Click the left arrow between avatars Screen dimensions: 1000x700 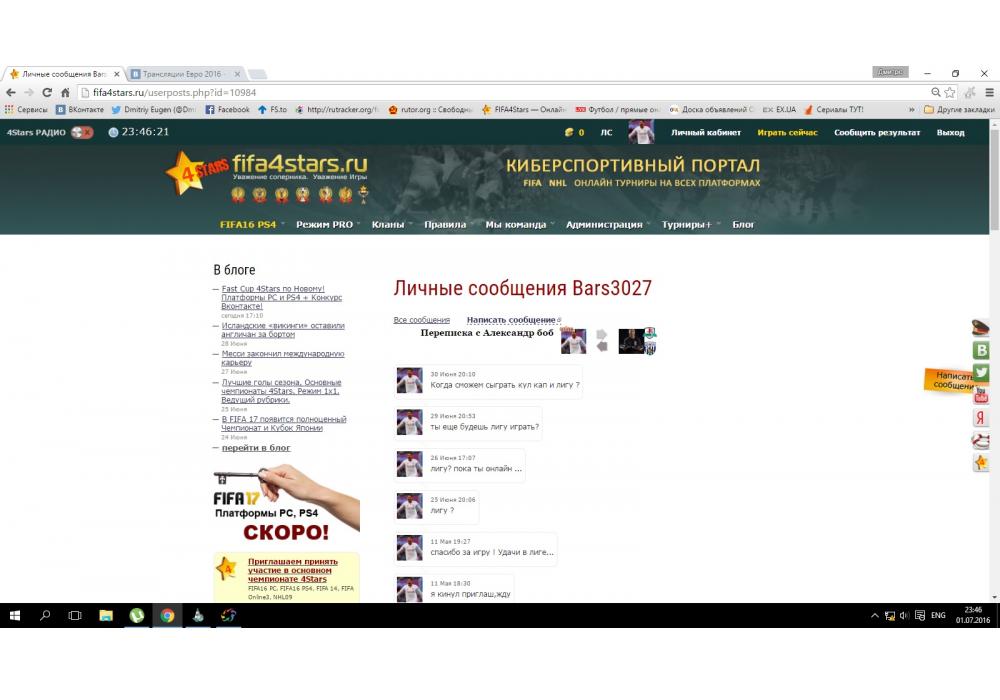pyautogui.click(x=601, y=346)
